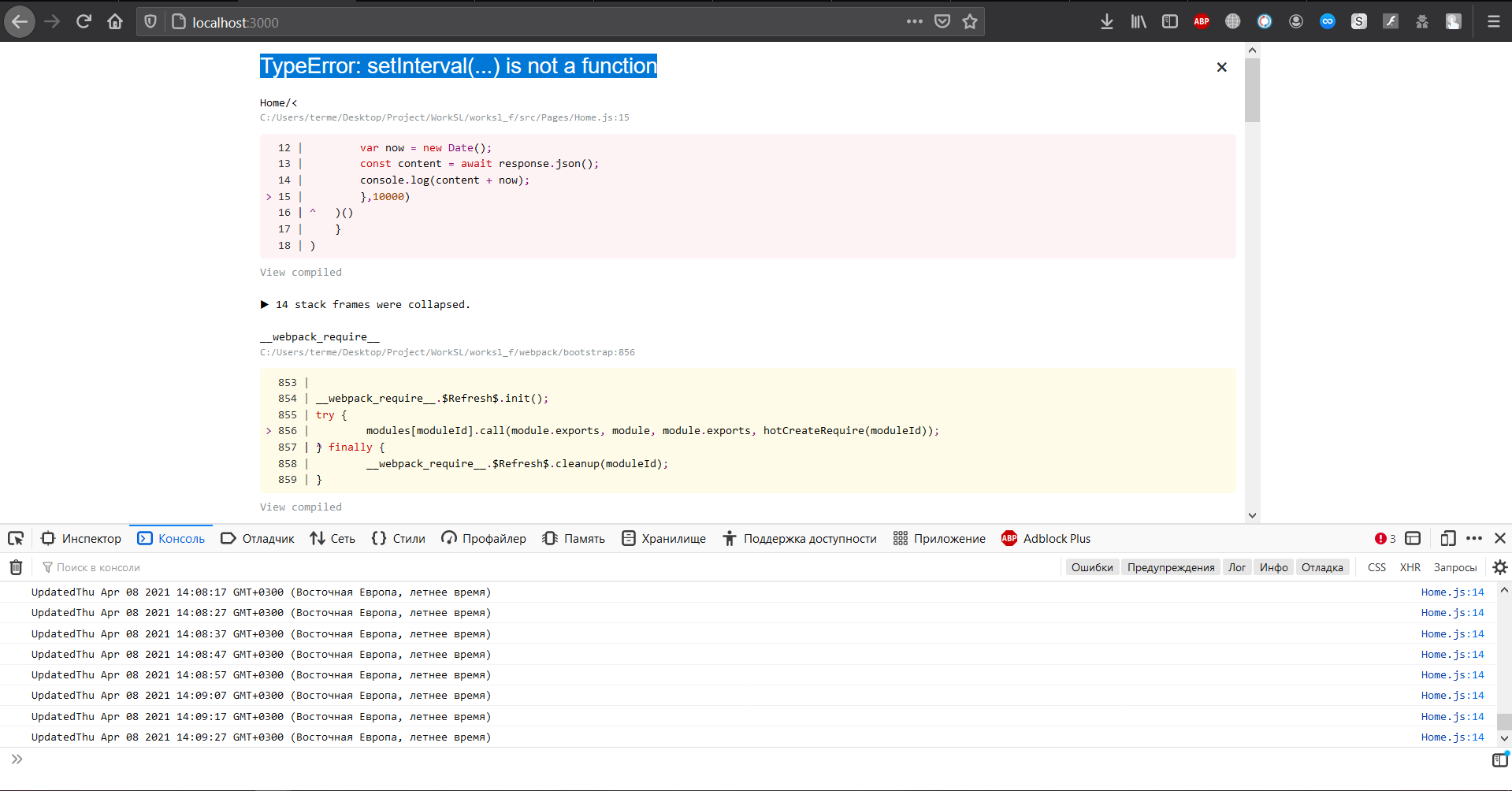Bookmark this page with the star
Screen dimensions: 1512x791
(x=970, y=22)
